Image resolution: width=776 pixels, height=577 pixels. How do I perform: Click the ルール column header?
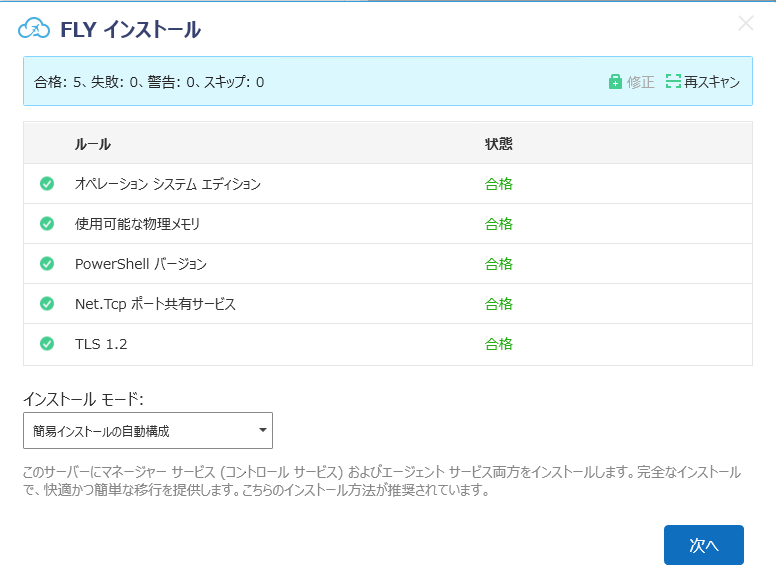click(93, 144)
